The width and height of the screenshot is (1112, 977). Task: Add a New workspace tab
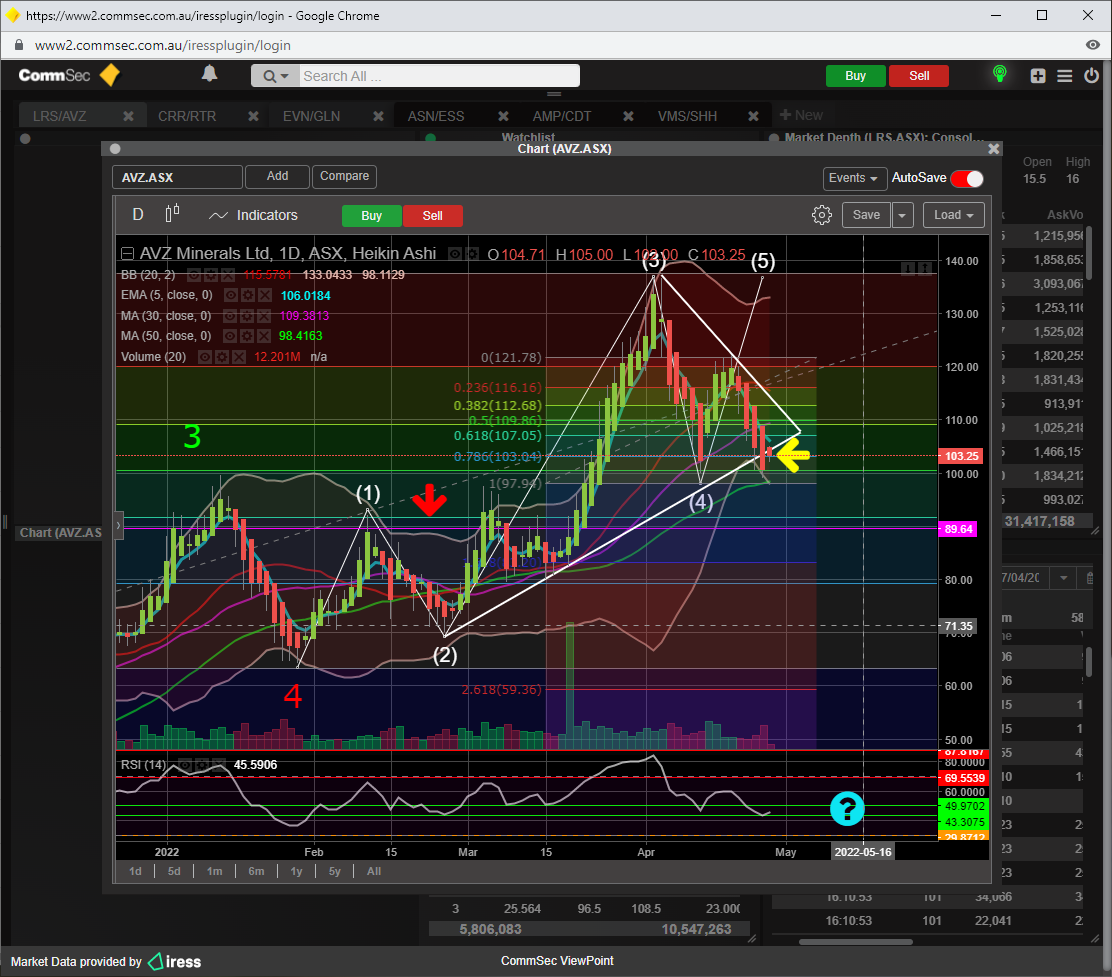pos(801,115)
